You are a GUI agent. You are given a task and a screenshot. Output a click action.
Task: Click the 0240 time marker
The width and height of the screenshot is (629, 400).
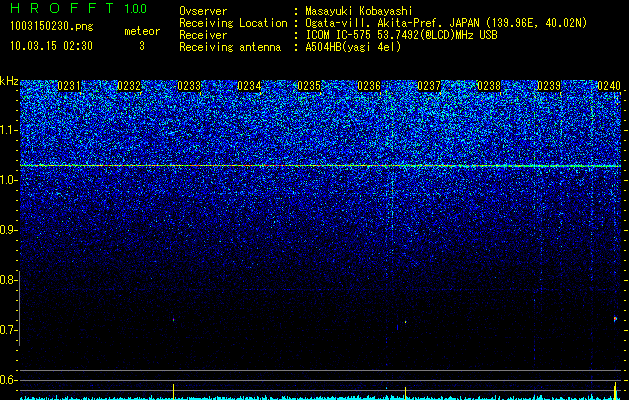pyautogui.click(x=609, y=86)
